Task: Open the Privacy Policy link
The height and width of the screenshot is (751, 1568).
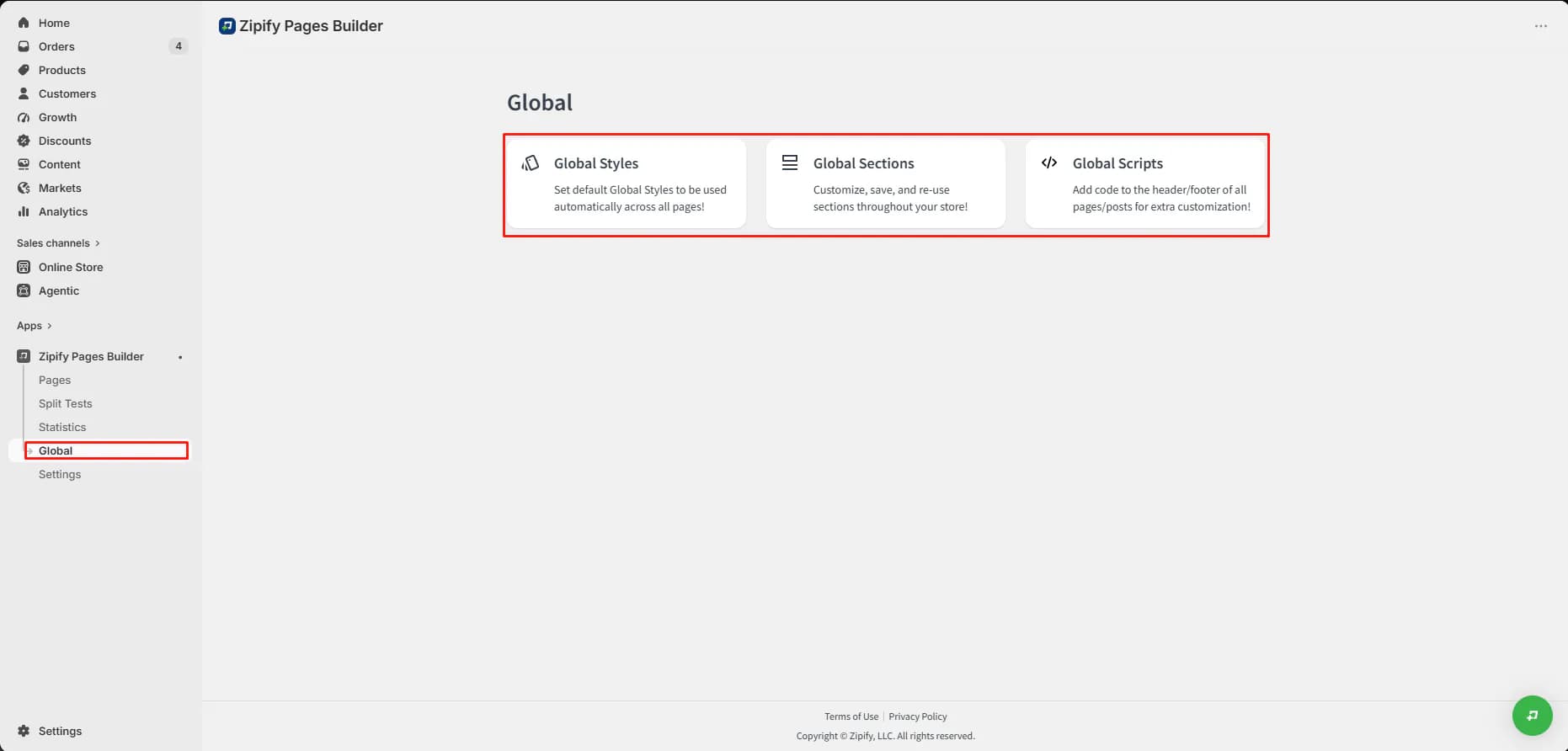Action: pyautogui.click(x=918, y=716)
